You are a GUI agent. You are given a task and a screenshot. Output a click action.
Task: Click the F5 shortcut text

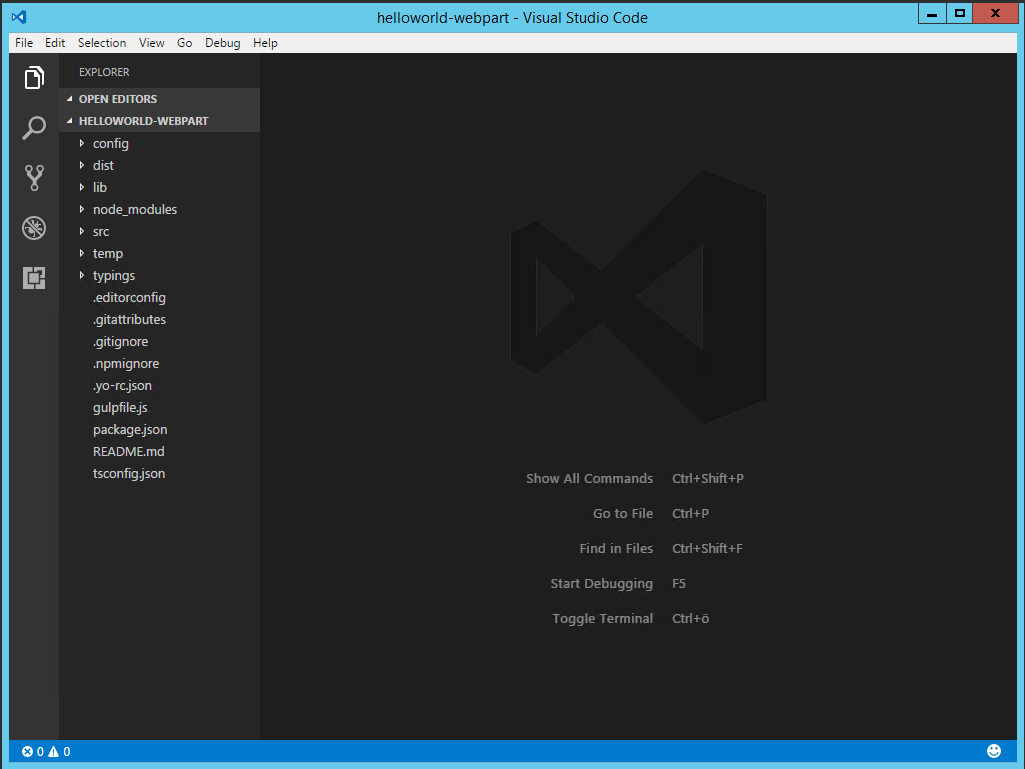click(x=679, y=583)
